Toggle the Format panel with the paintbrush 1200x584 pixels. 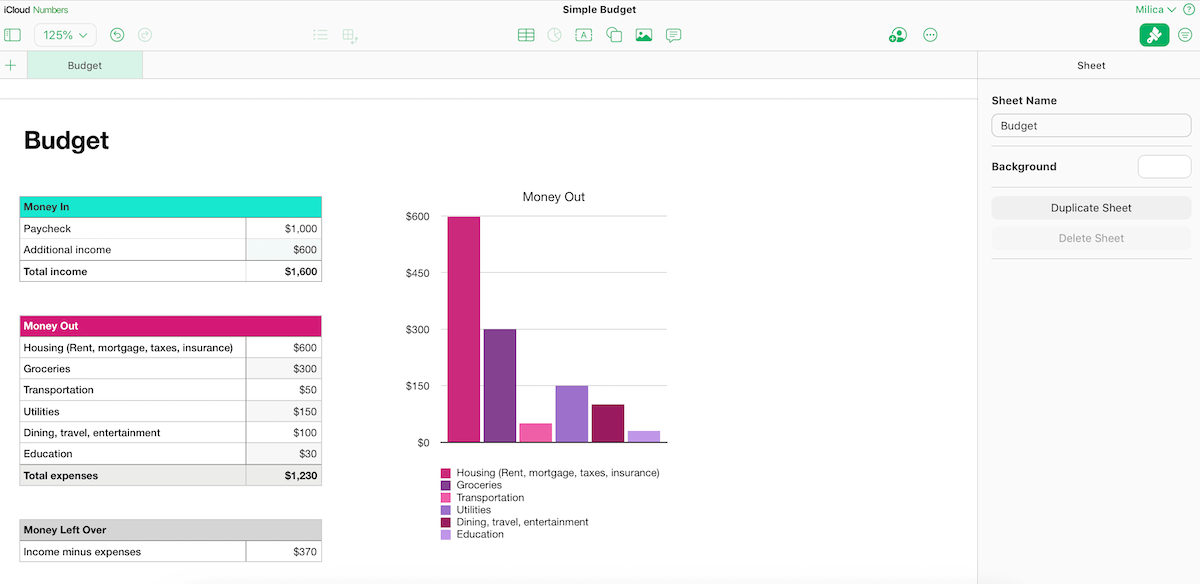coord(1154,34)
